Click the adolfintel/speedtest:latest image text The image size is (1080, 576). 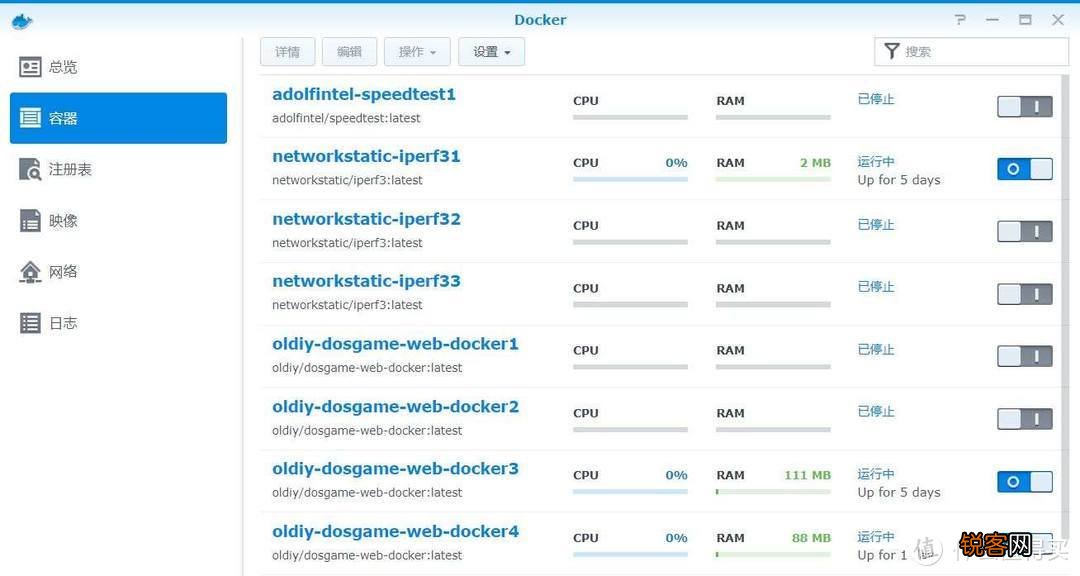click(346, 119)
